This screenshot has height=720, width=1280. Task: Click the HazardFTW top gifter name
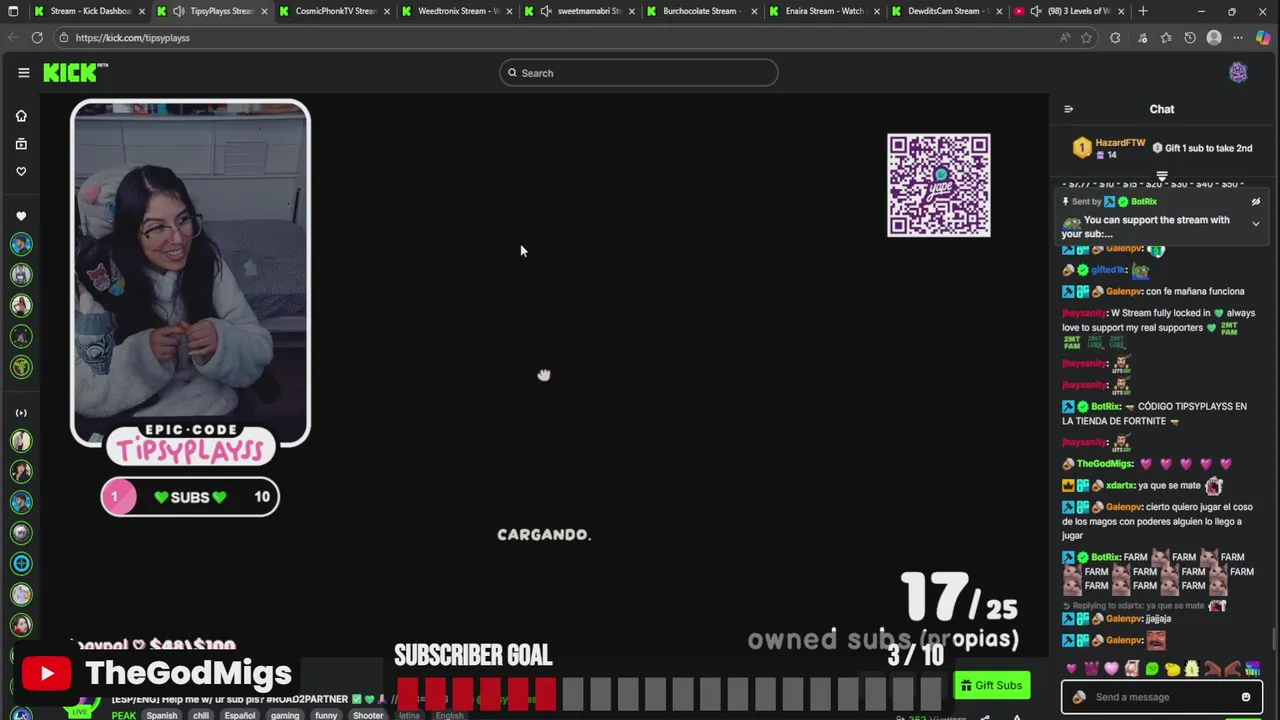1120,143
